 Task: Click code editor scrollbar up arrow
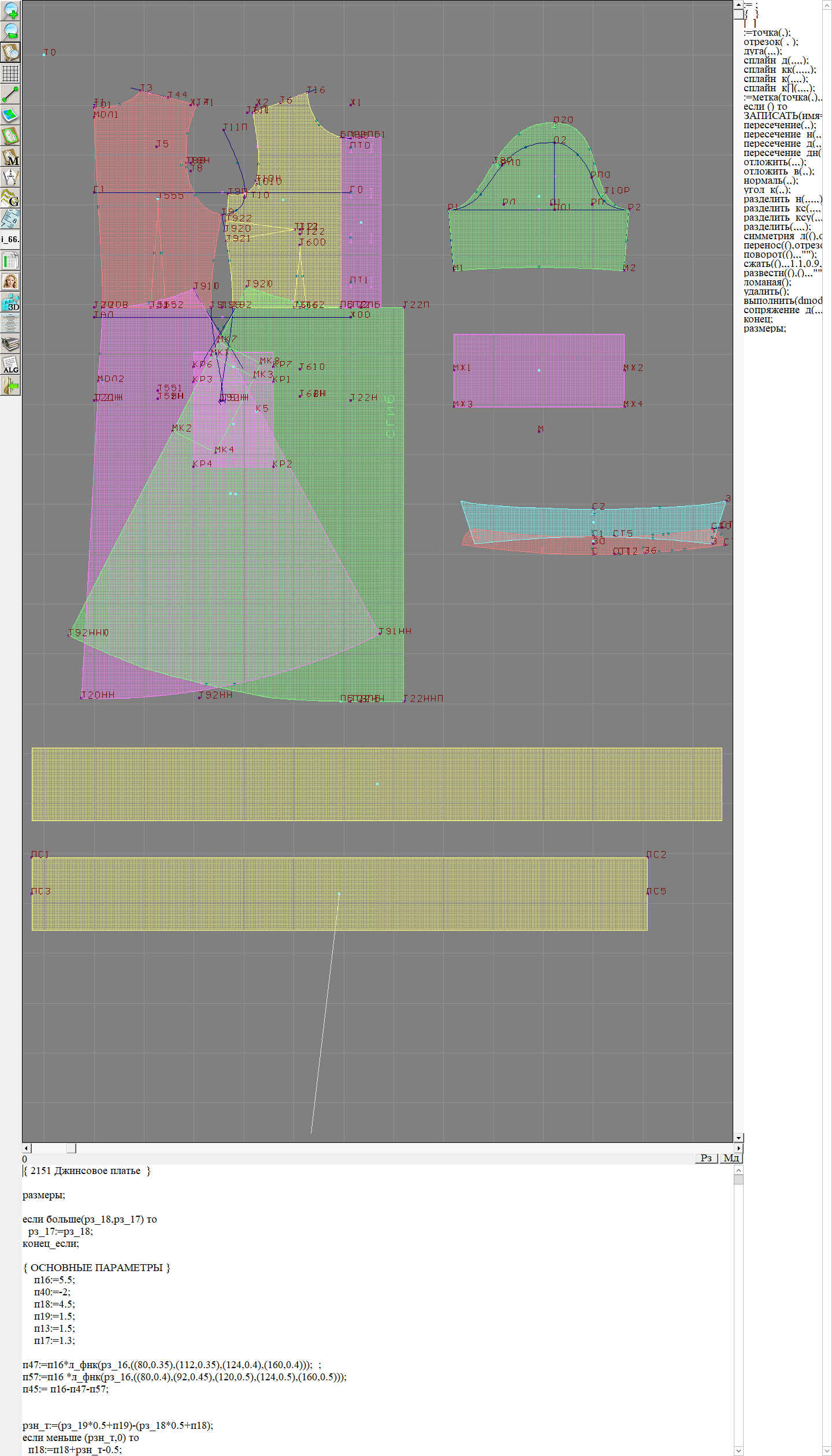738,1170
